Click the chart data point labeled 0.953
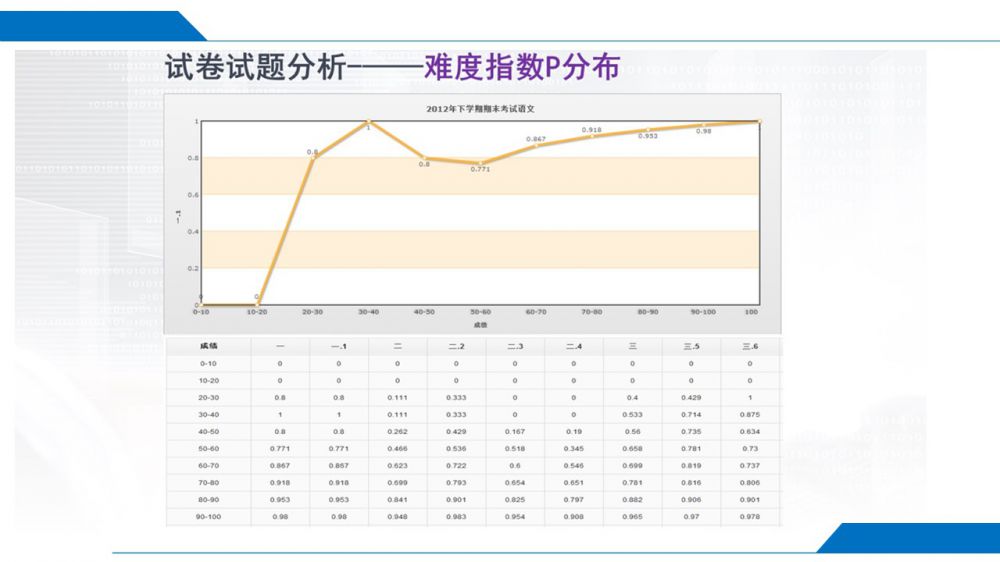The width and height of the screenshot is (1000, 562). click(648, 130)
